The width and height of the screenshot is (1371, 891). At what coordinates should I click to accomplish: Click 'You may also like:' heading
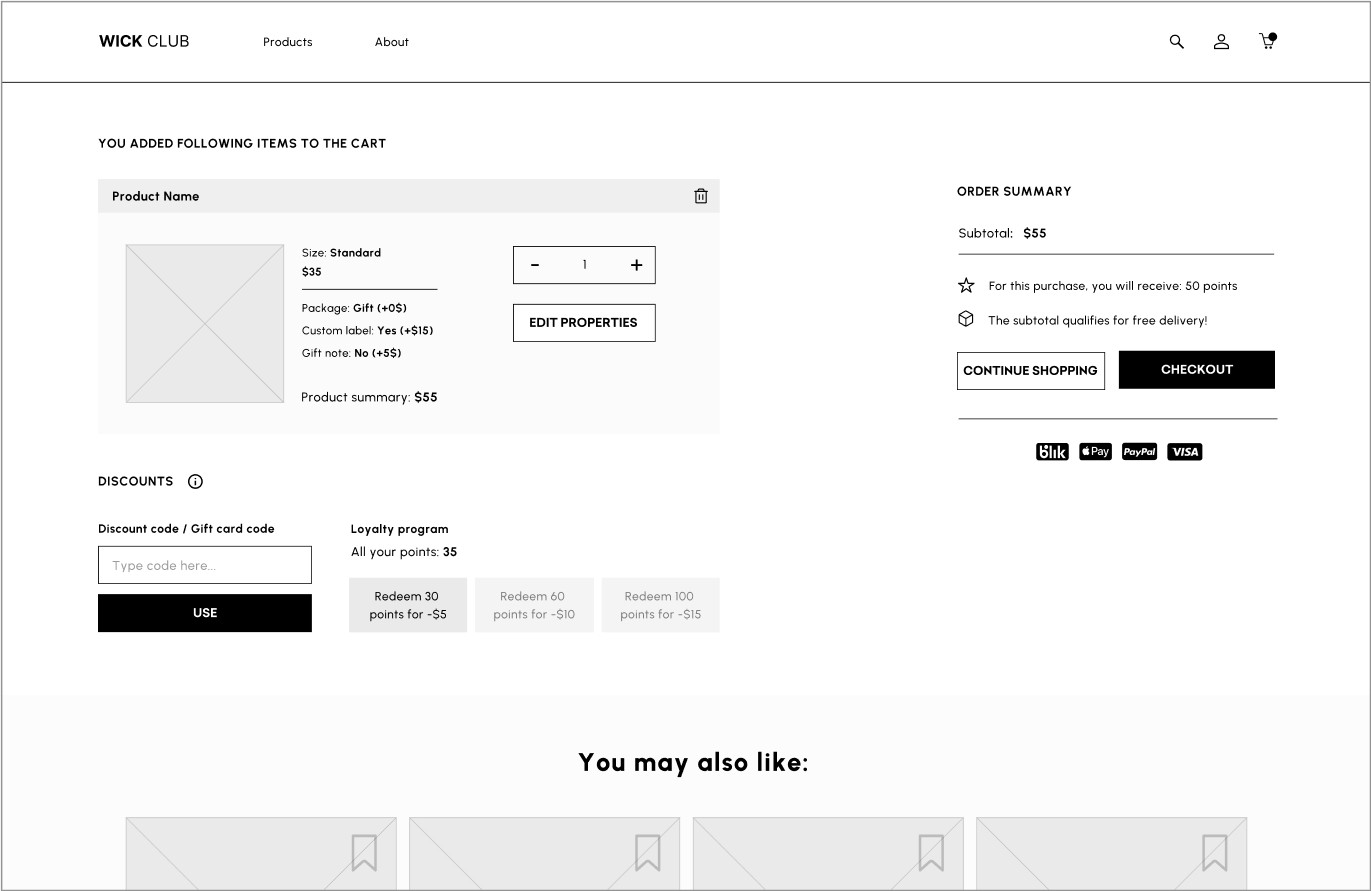693,762
